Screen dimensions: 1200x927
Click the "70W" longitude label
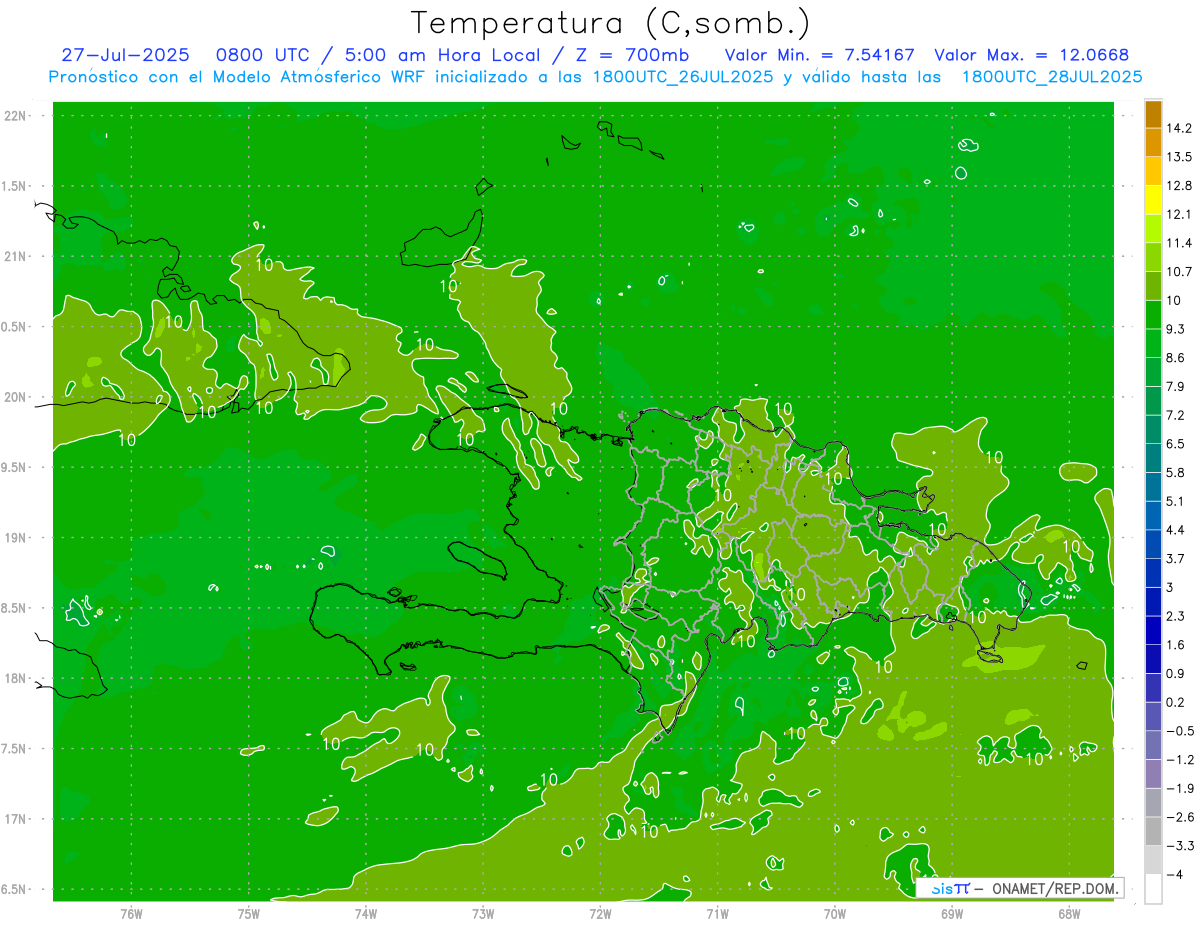pos(835,914)
